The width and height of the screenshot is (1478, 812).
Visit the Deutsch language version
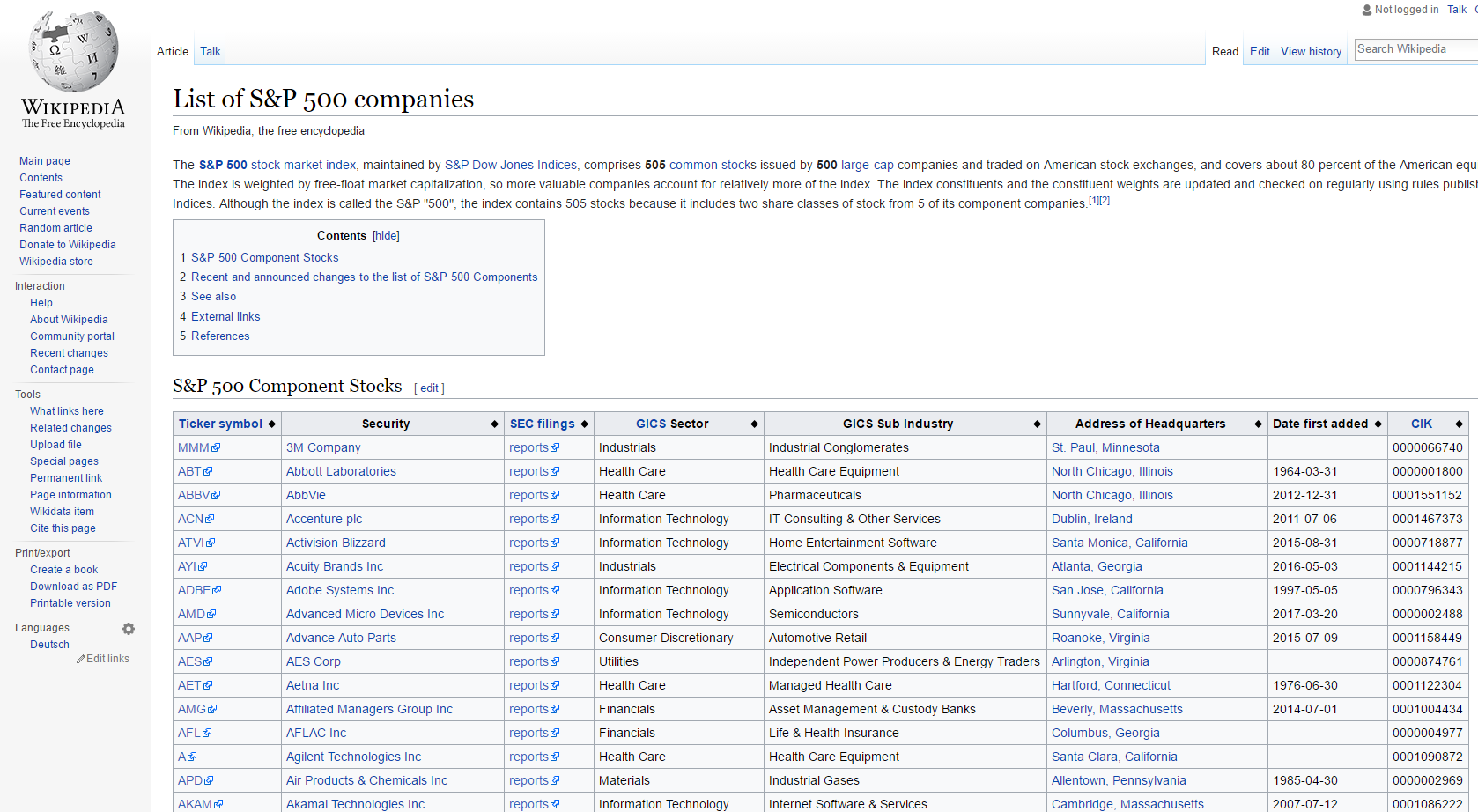tap(49, 644)
